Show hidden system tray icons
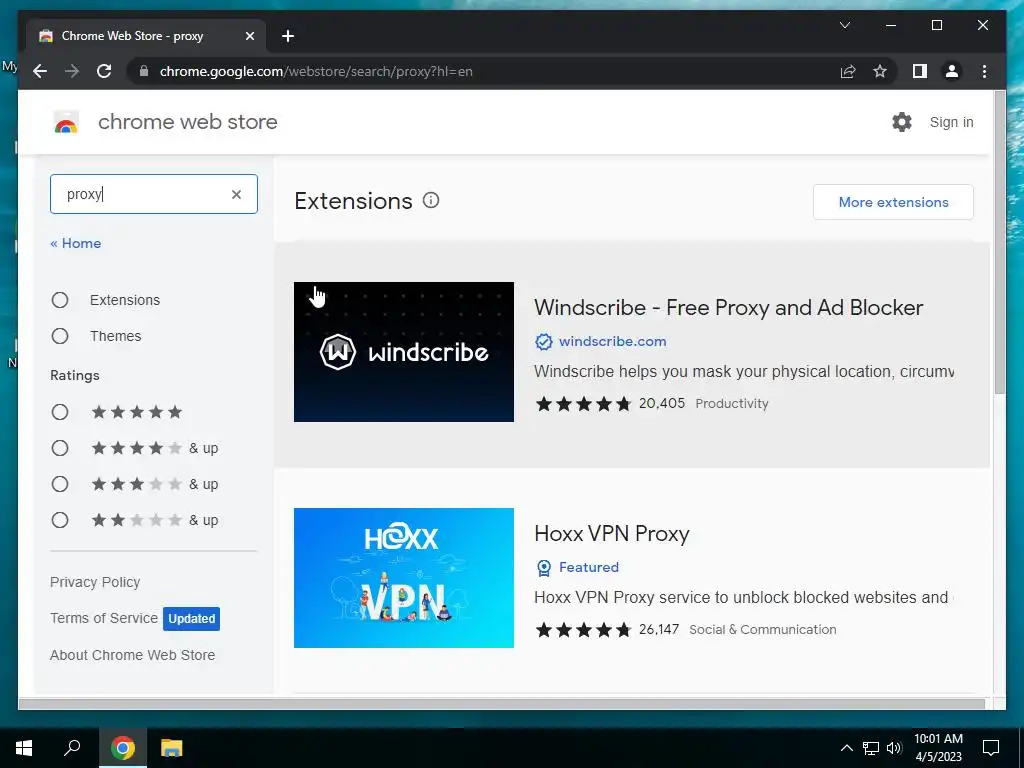This screenshot has height=768, width=1024. click(x=846, y=748)
